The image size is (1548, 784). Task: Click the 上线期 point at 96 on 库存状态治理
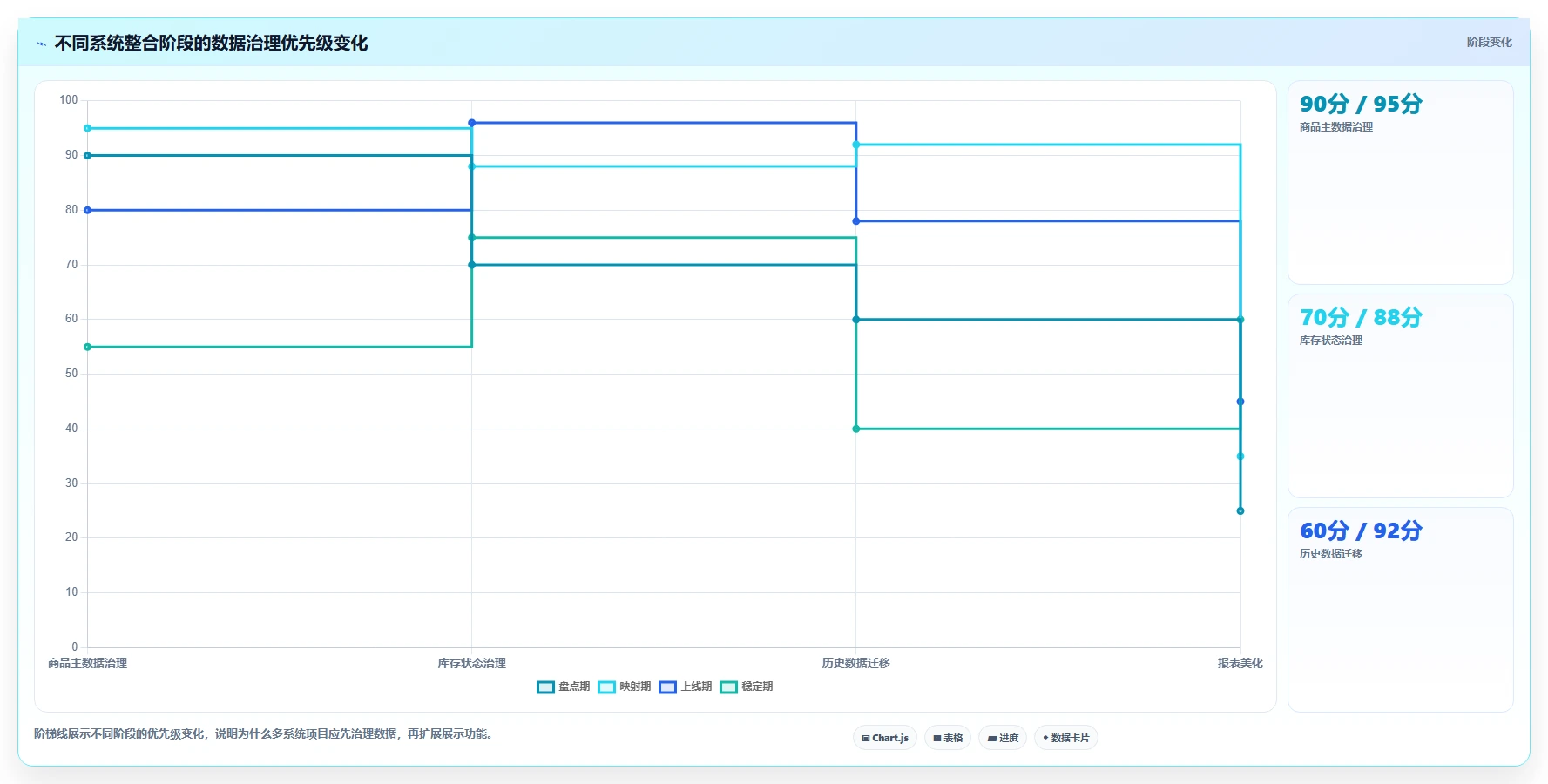[471, 123]
